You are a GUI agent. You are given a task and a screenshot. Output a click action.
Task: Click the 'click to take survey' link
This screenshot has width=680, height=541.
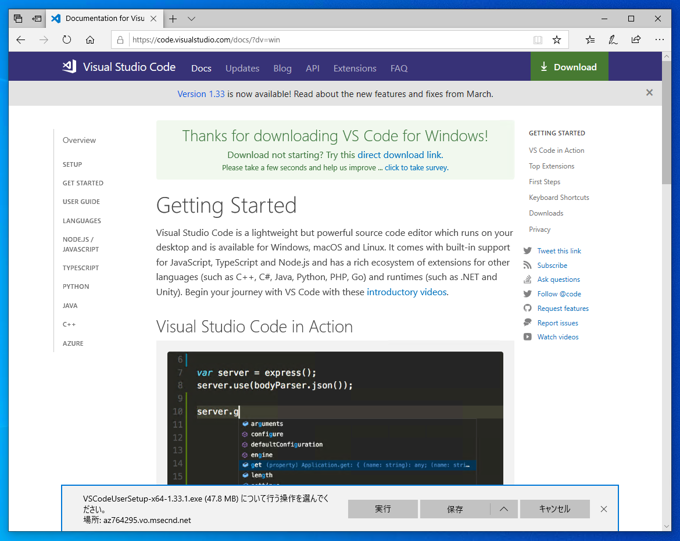point(416,167)
